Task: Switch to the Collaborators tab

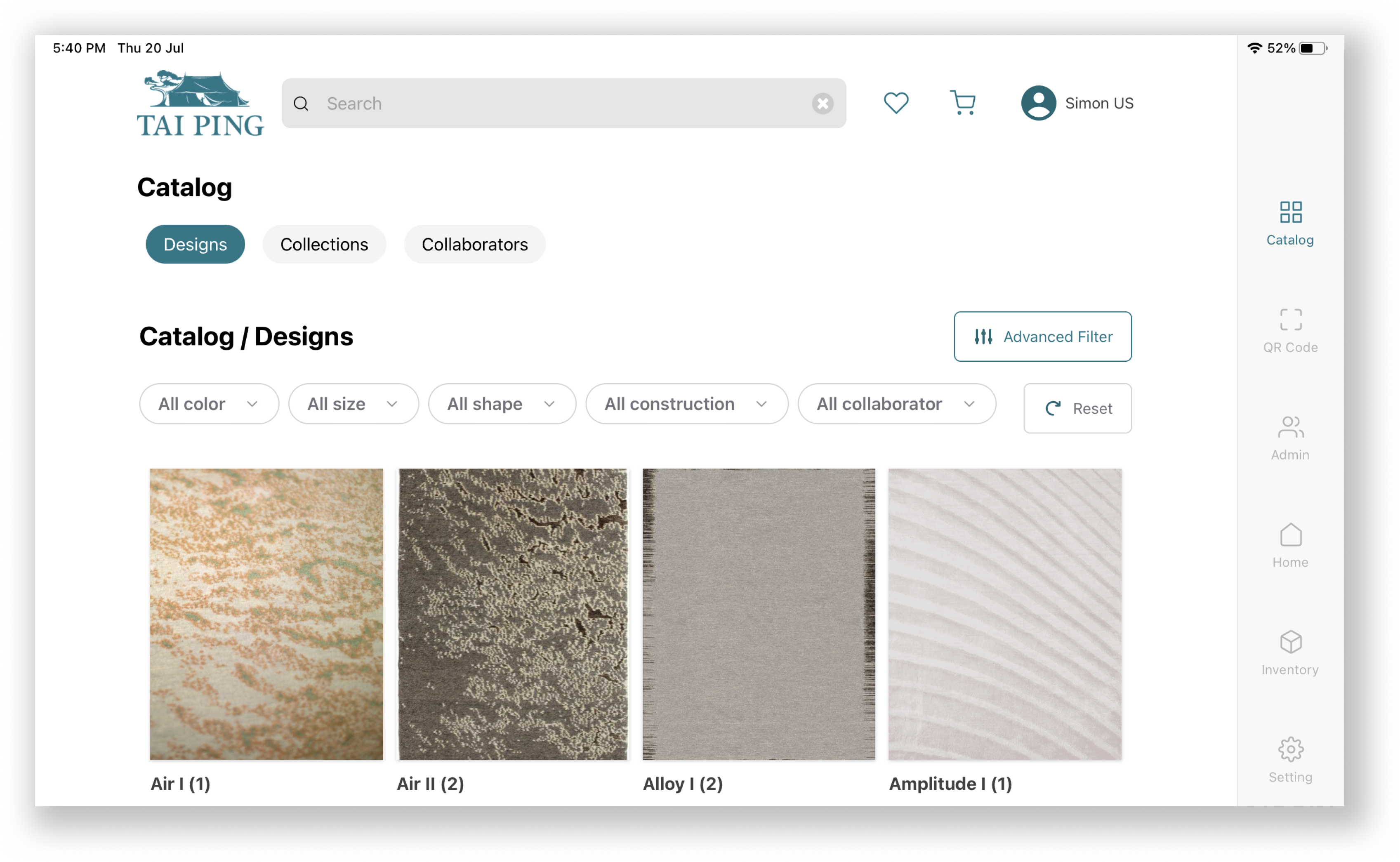Action: [475, 244]
